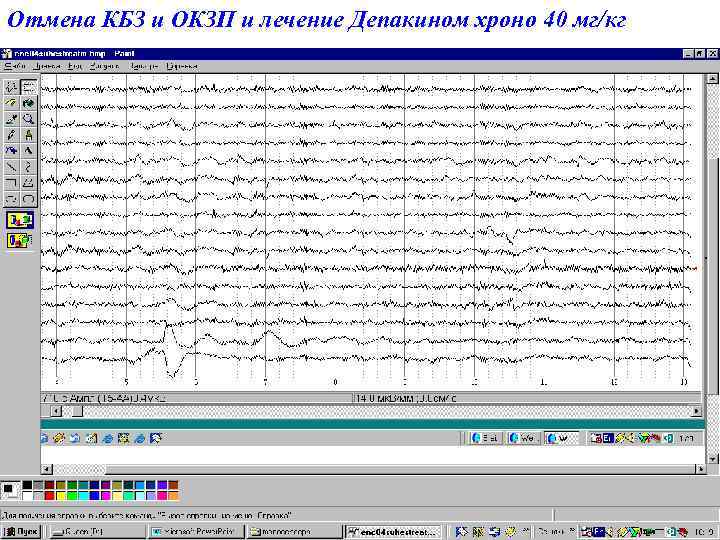
Task: Pick the dark gray color swatch
Action: (39, 485)
